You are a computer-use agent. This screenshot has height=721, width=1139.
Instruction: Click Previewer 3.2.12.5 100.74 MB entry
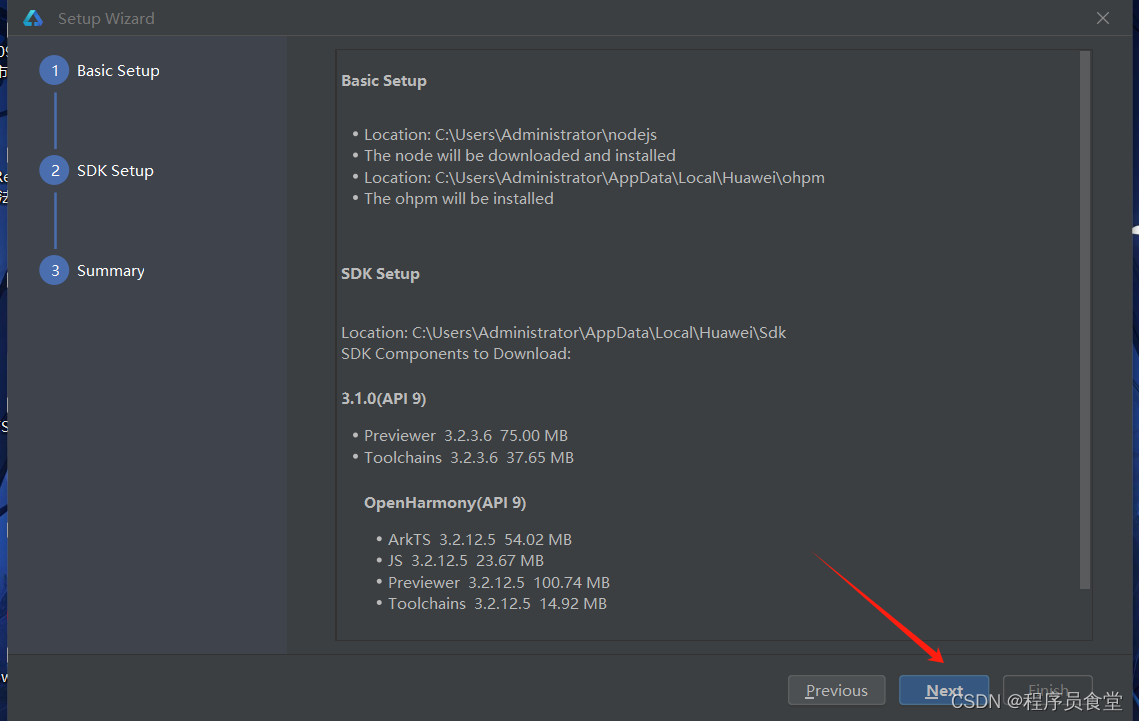pos(498,582)
